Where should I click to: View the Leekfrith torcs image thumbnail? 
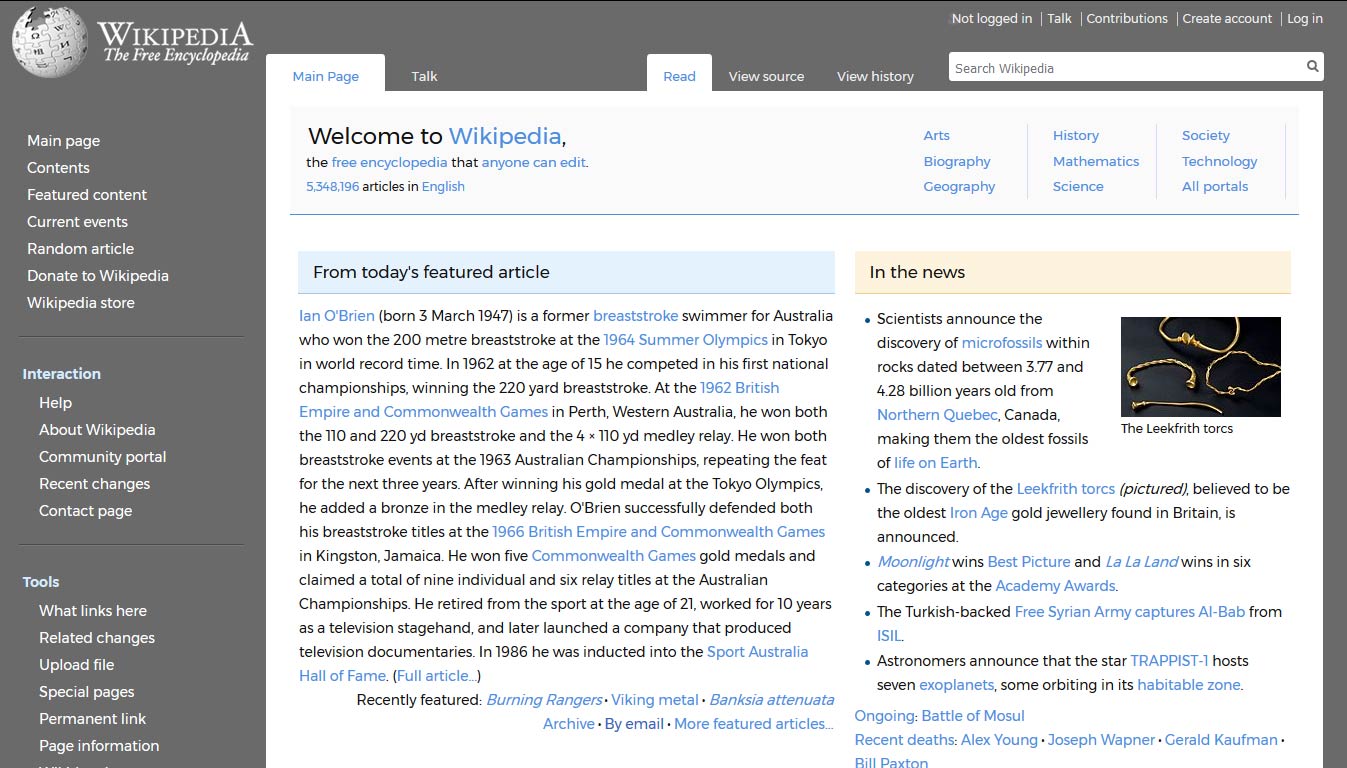[1200, 366]
